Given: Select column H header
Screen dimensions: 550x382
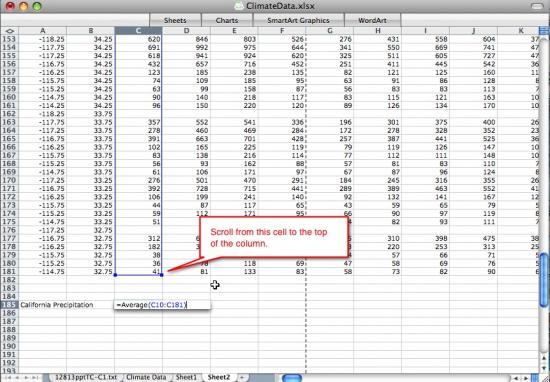Looking at the screenshot, I should [x=378, y=31].
